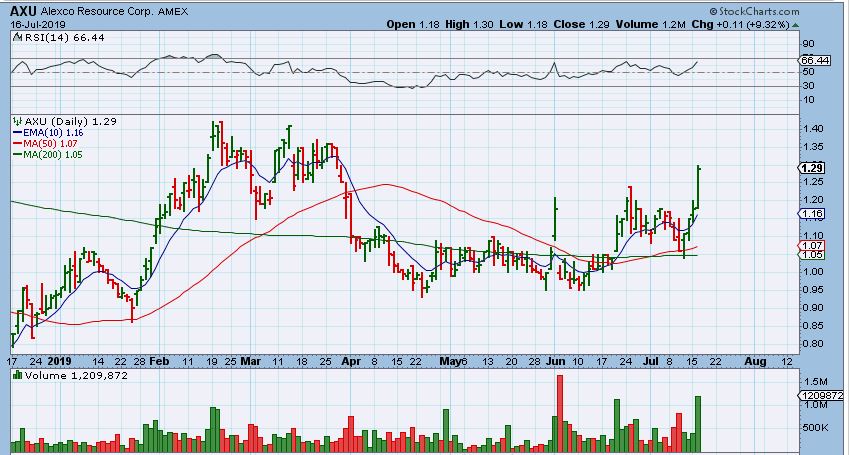Viewport: 850px width, 455px height.
Task: Click the blue EMA(10) legend color line
Action: click(x=17, y=133)
